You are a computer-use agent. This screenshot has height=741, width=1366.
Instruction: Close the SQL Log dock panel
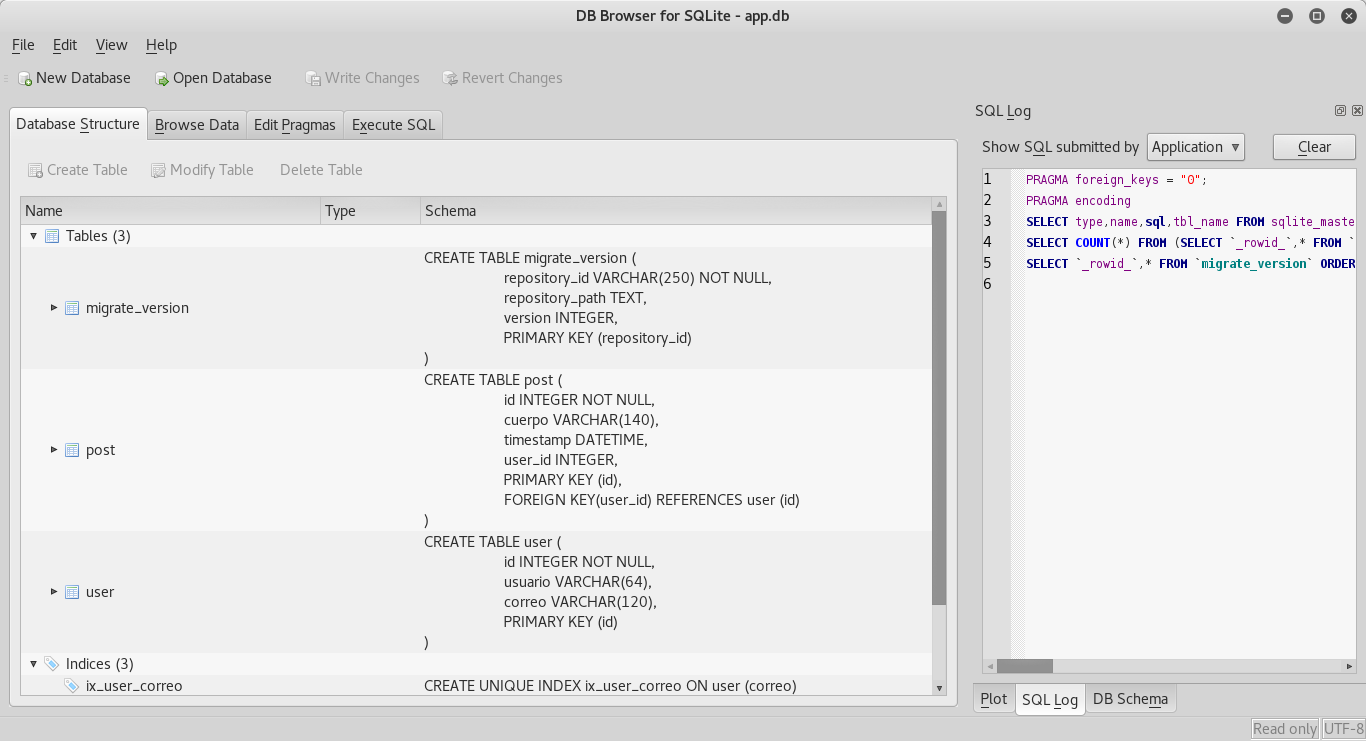click(1357, 111)
